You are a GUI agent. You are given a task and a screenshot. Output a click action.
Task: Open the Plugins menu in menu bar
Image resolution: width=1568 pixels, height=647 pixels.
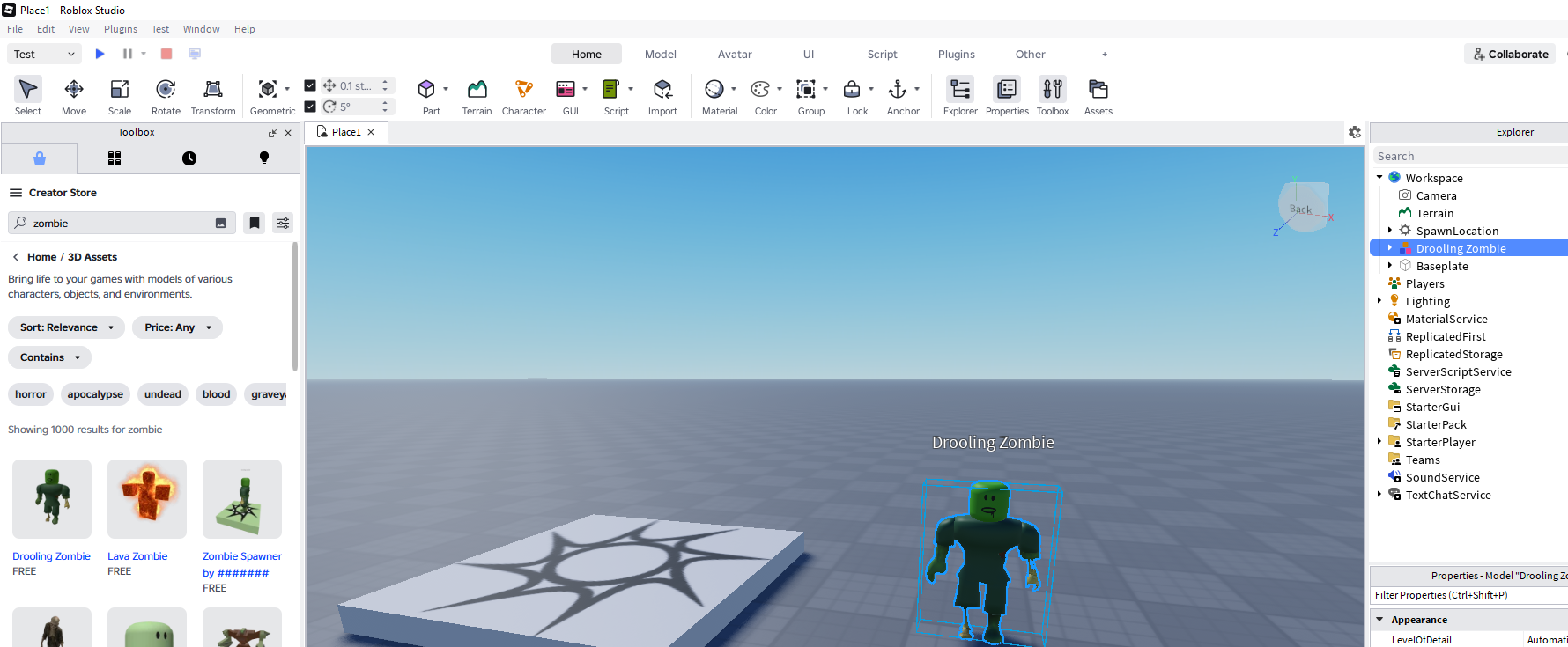(x=121, y=29)
